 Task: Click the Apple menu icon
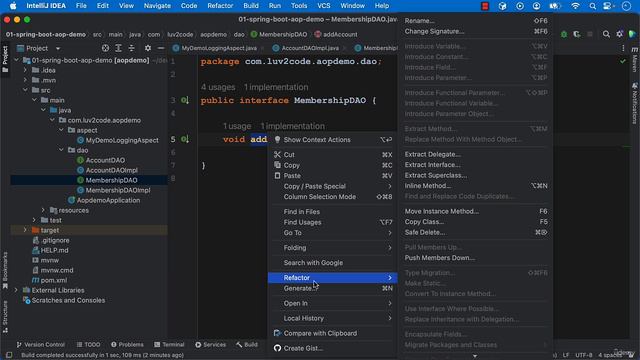pos(13,6)
